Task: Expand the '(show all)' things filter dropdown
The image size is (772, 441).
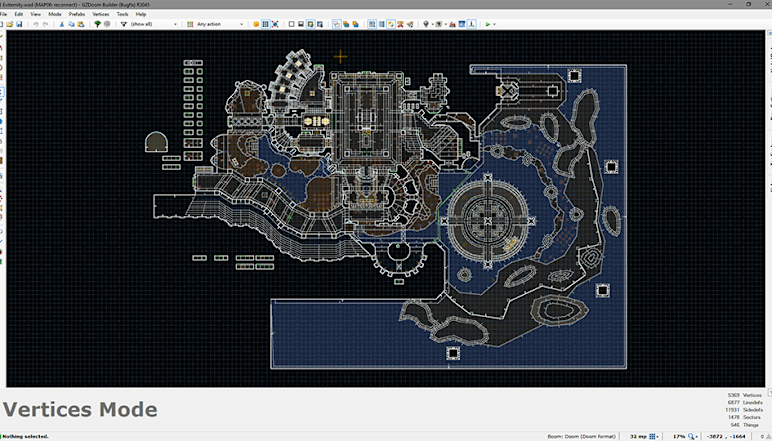Action: [x=175, y=24]
